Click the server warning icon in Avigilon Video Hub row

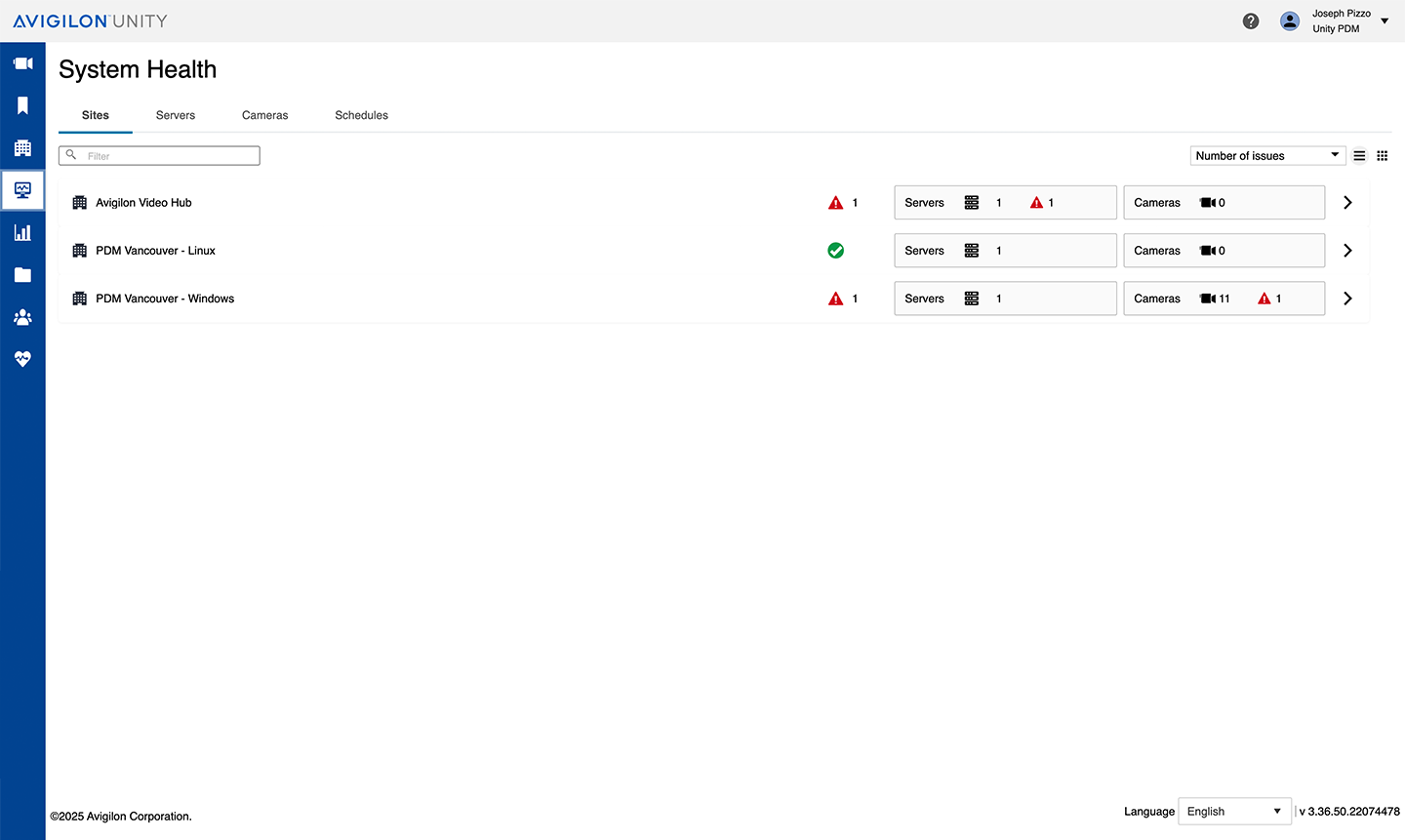tap(1036, 203)
